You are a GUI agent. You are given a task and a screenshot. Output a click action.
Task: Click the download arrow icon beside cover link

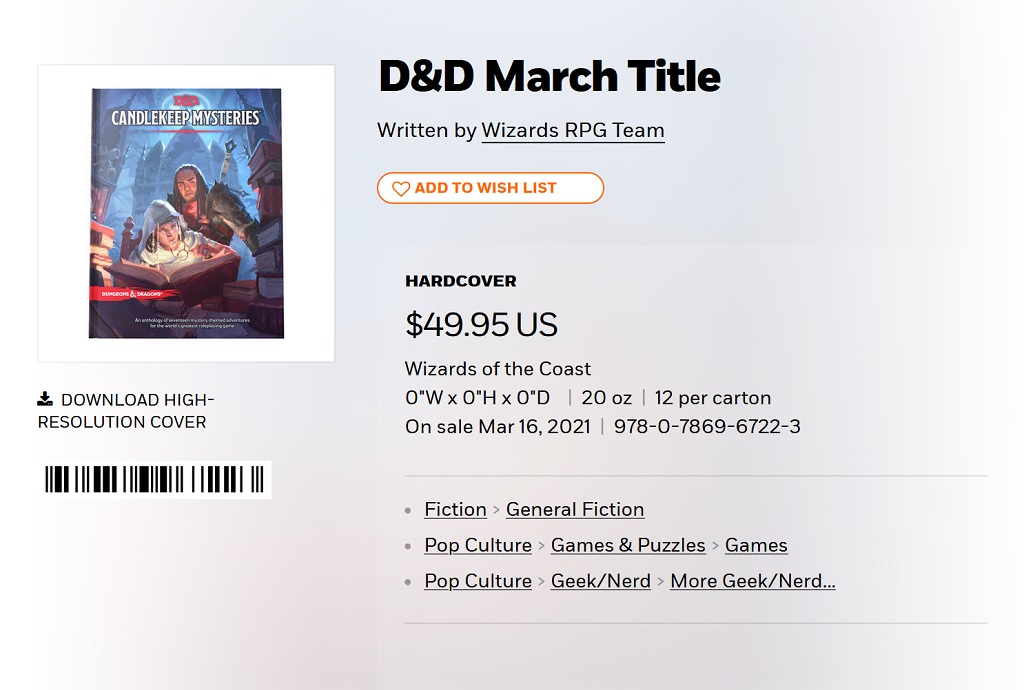(x=45, y=399)
